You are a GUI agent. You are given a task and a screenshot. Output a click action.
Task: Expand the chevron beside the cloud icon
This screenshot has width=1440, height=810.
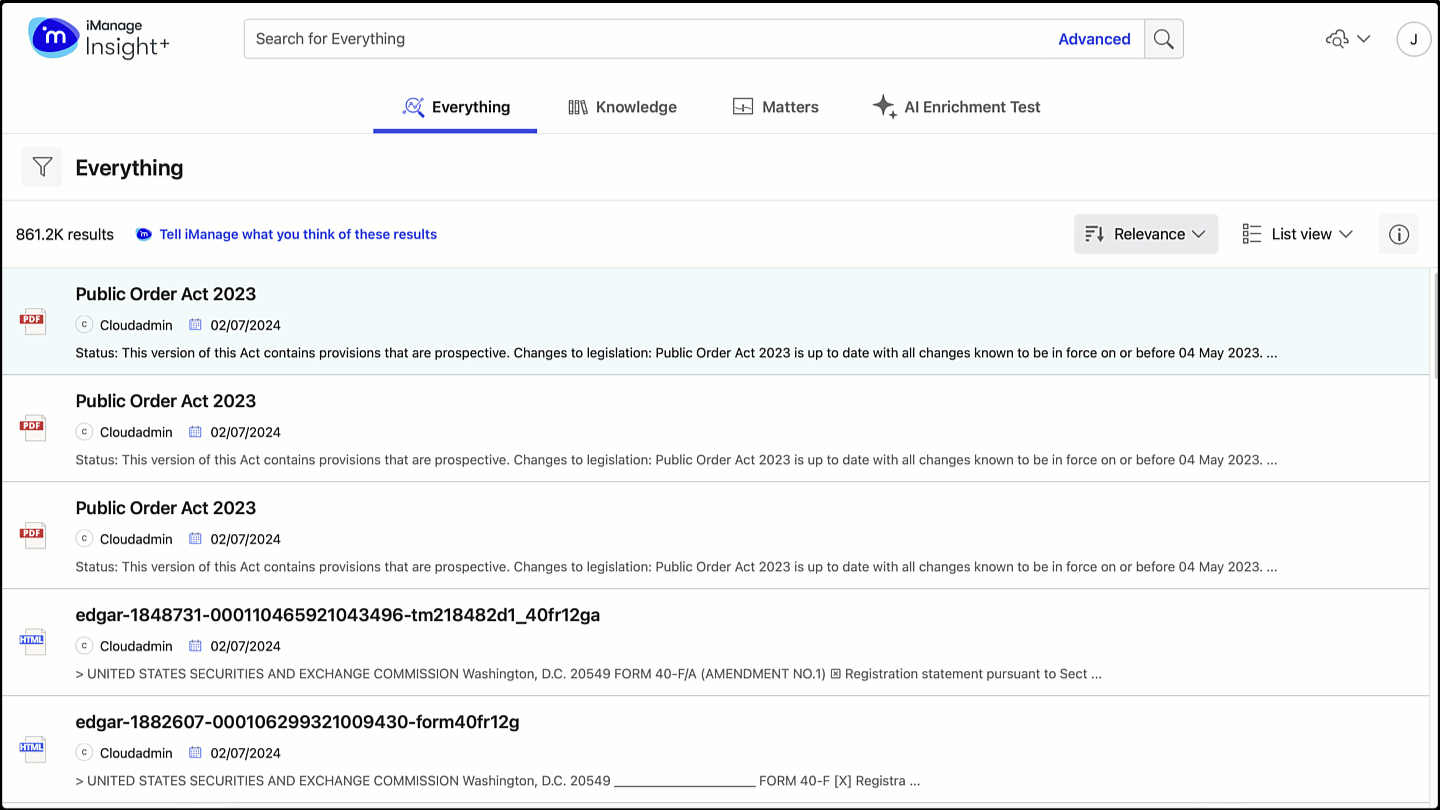(x=1363, y=39)
